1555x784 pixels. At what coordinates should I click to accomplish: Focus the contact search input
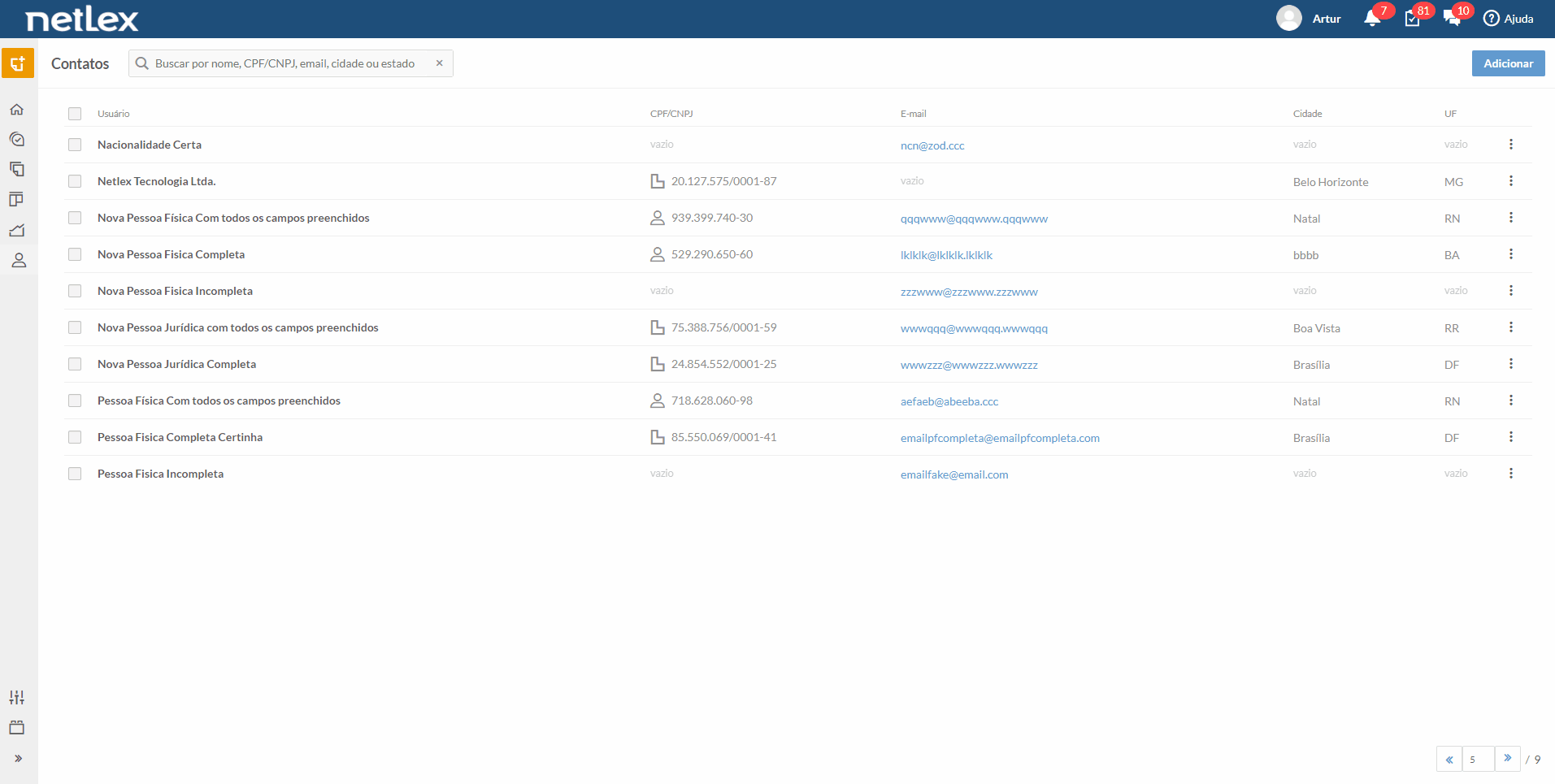pos(291,63)
